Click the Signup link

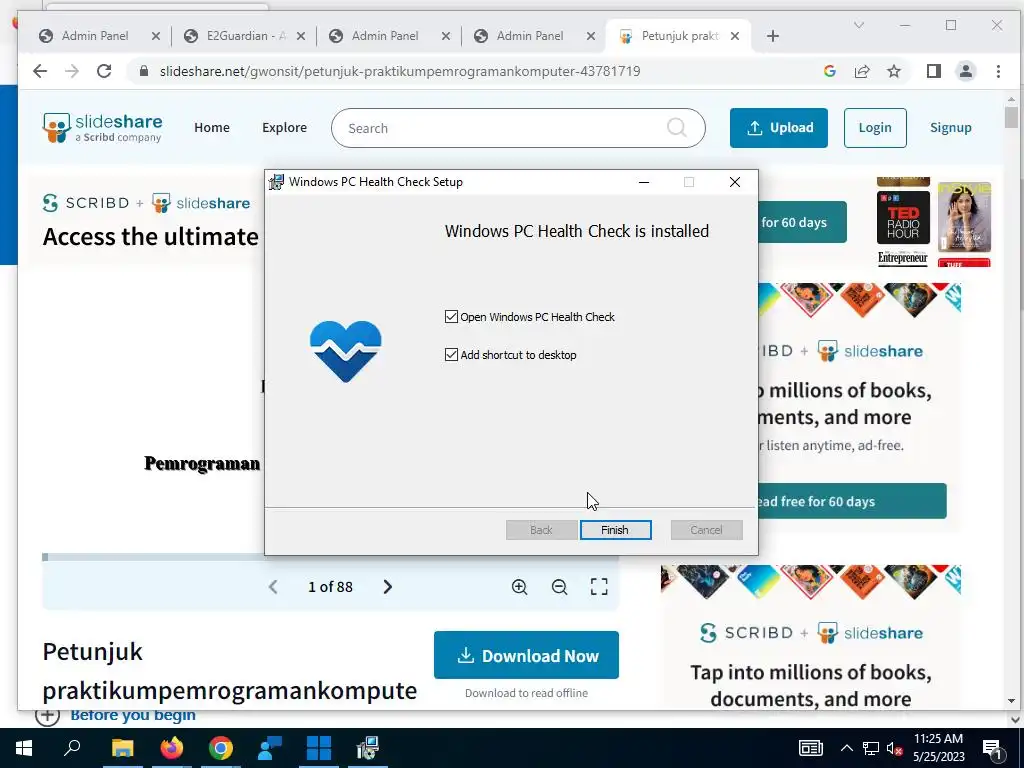950,127
